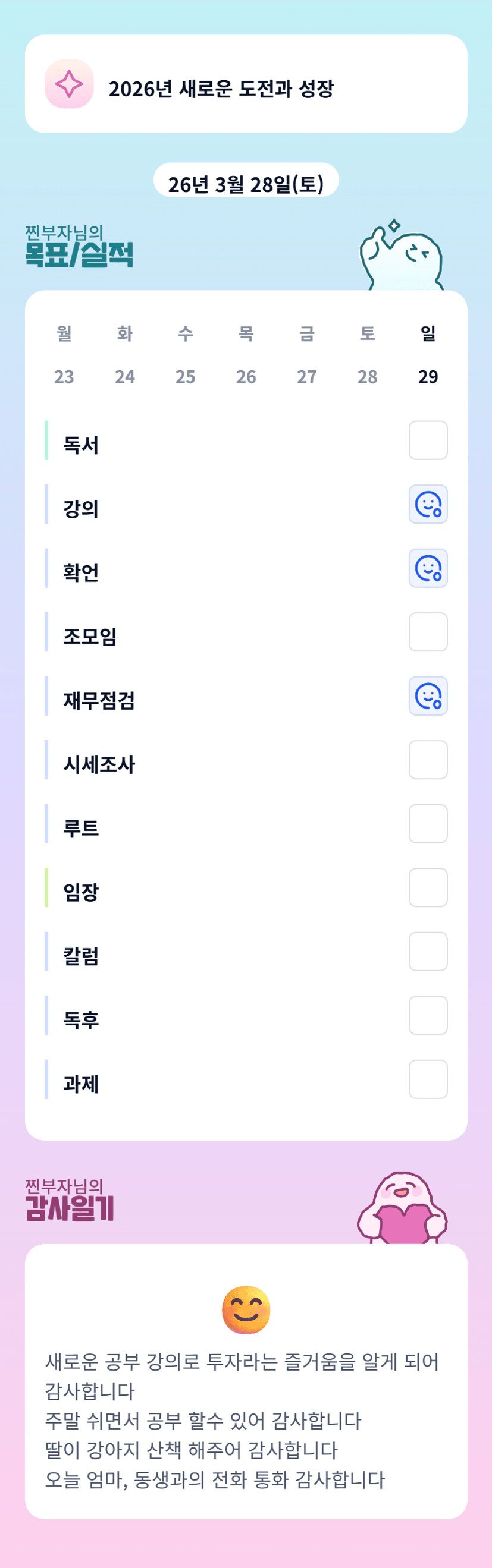
Task: Select Saturday 28 in week calendar
Action: pos(367,377)
